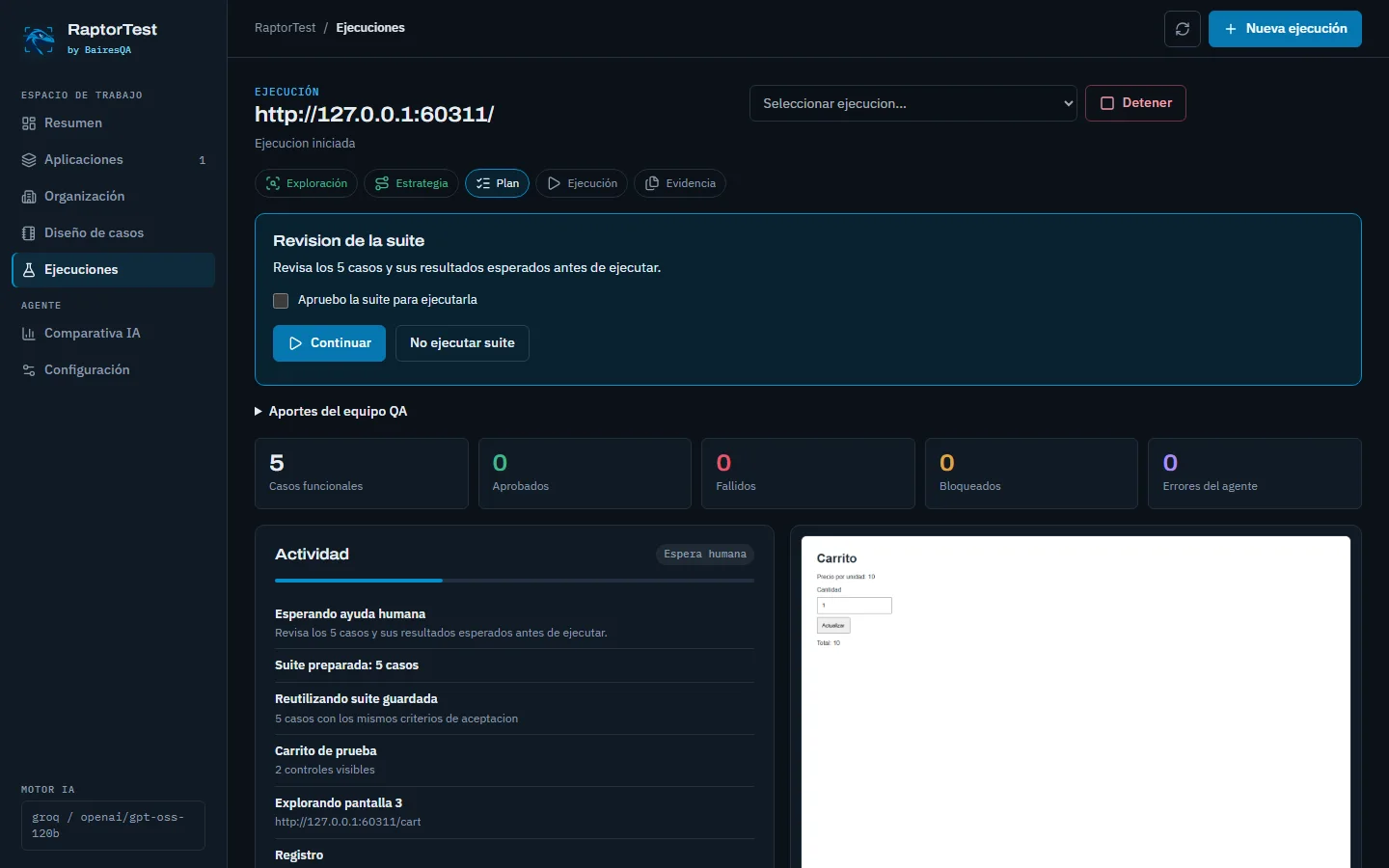The image size is (1389, 868).
Task: Click the Ejecución step play icon
Action: point(554,183)
